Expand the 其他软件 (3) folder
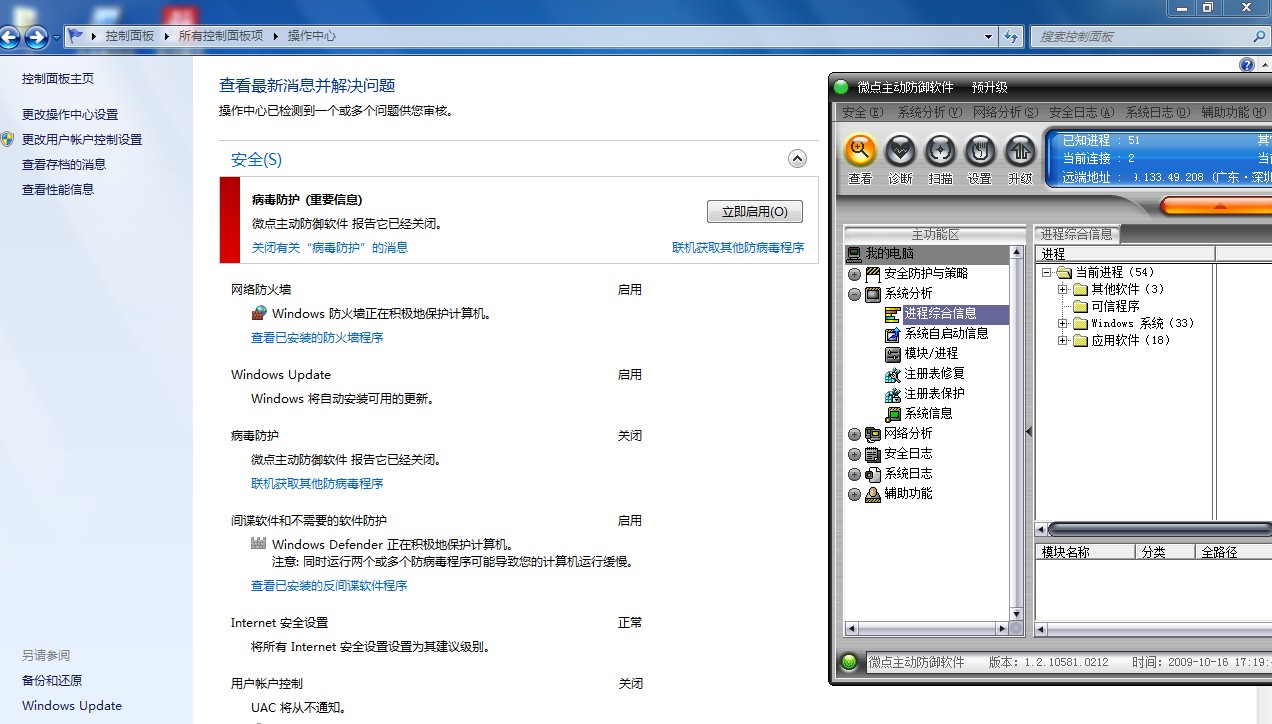The image size is (1272, 724). (x=1063, y=290)
